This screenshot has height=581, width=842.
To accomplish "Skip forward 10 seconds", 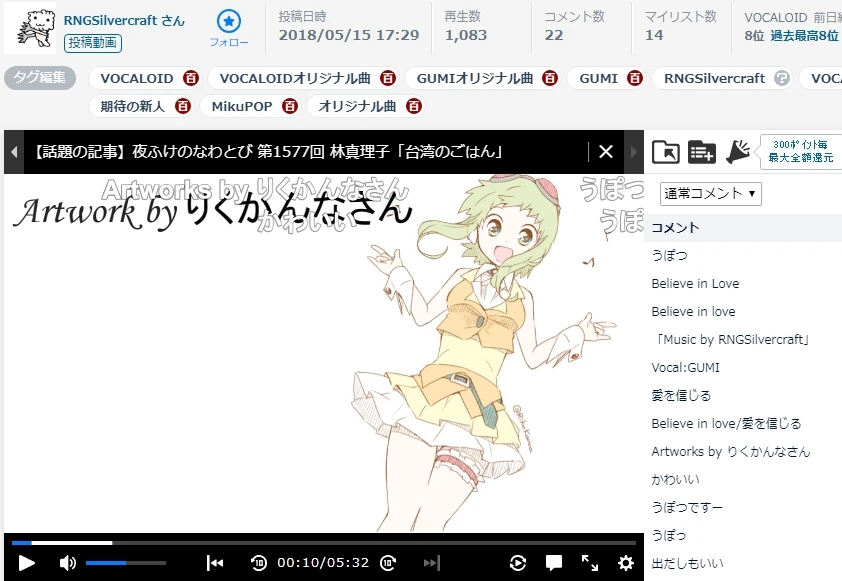I will pyautogui.click(x=388, y=563).
